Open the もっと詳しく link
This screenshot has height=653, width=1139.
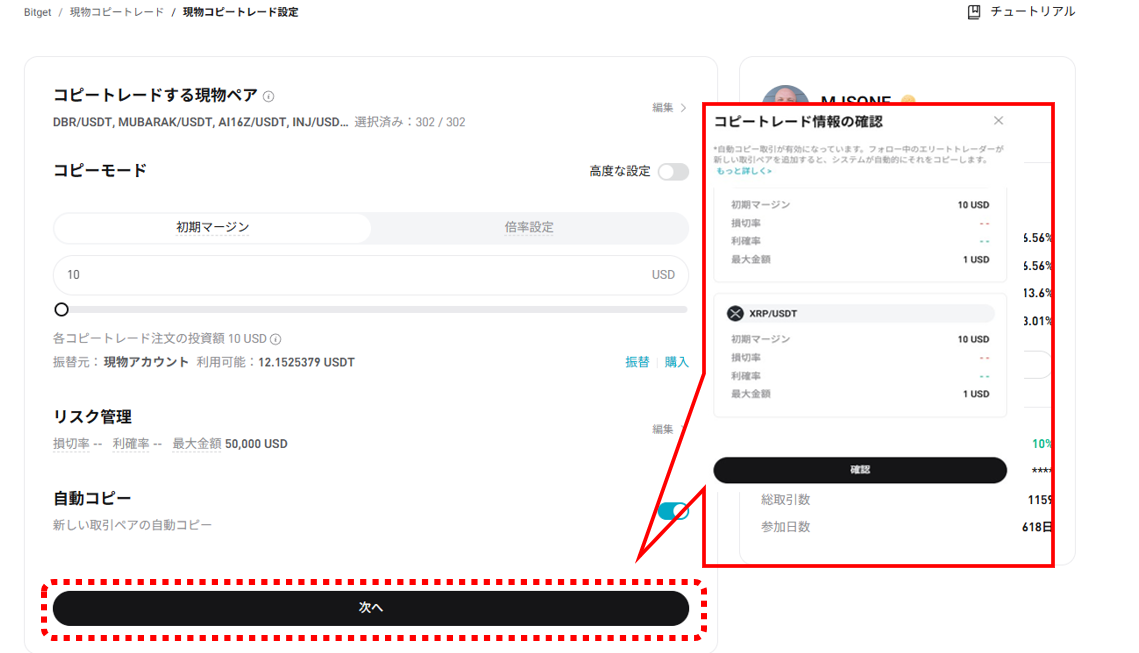pos(743,171)
